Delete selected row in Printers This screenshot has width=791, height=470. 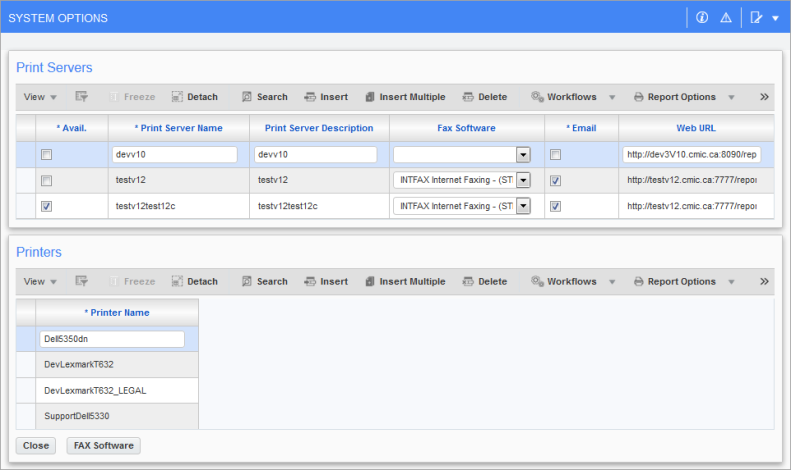[485, 281]
